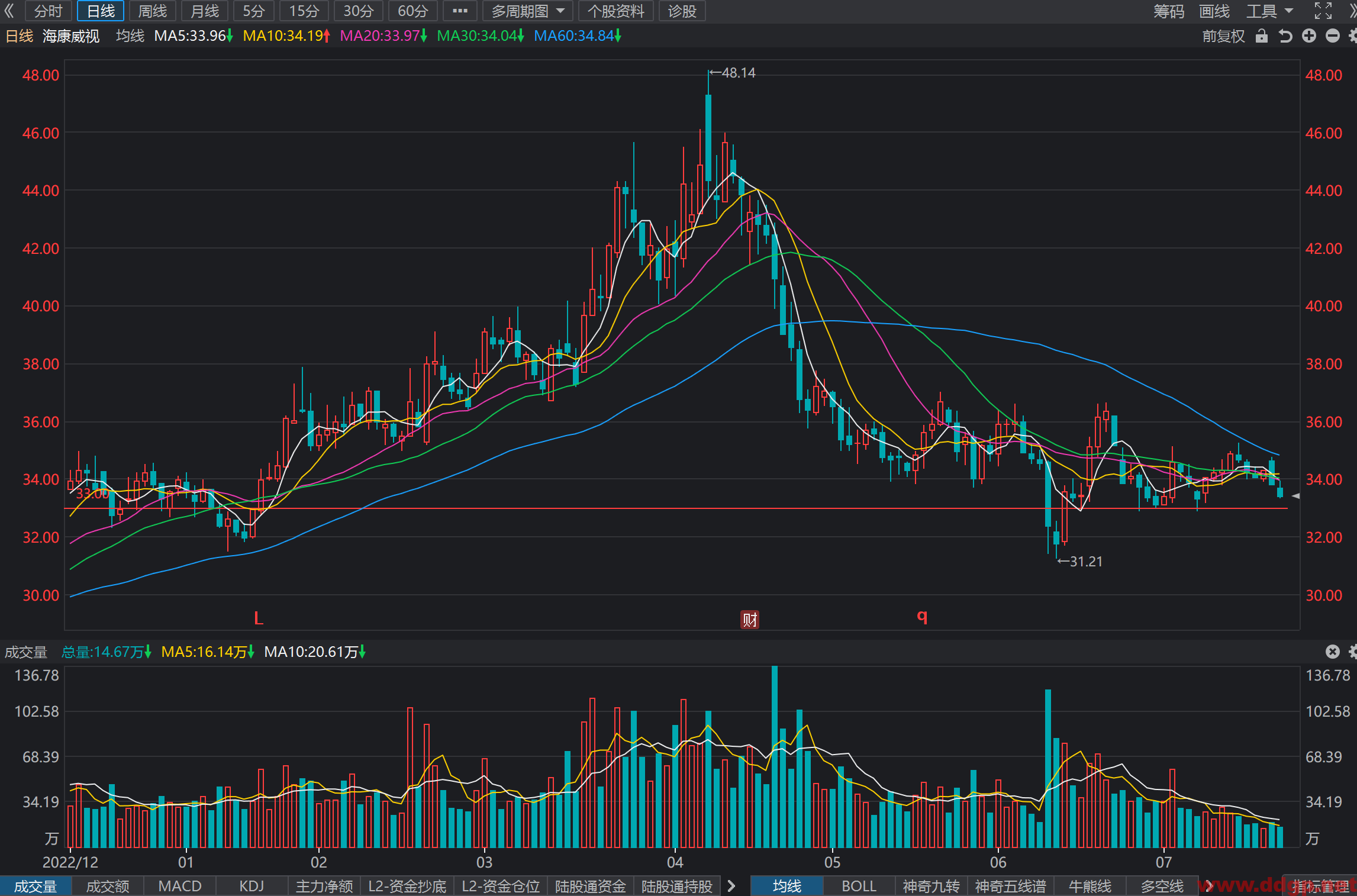Switch to 30分 period

[x=359, y=11]
